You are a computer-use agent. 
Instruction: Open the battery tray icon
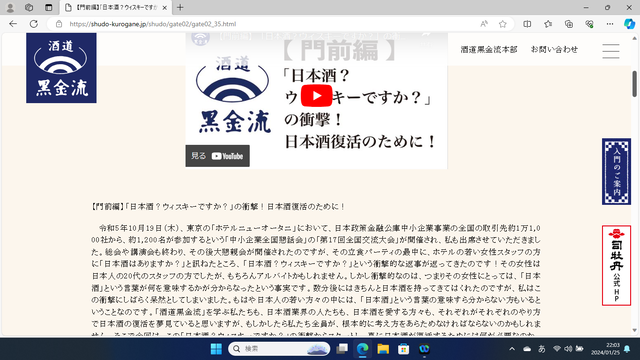coord(580,349)
